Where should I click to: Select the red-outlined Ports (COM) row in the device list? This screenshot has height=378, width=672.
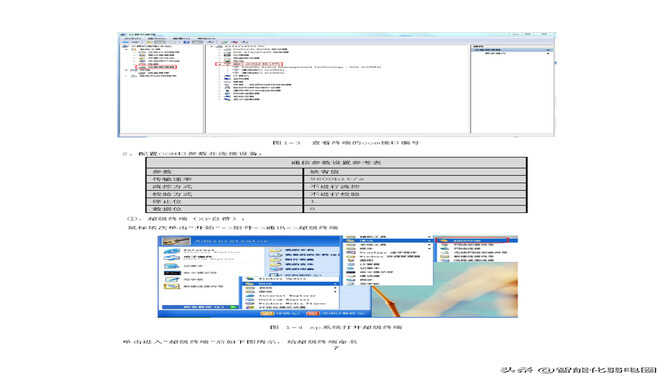click(x=249, y=63)
